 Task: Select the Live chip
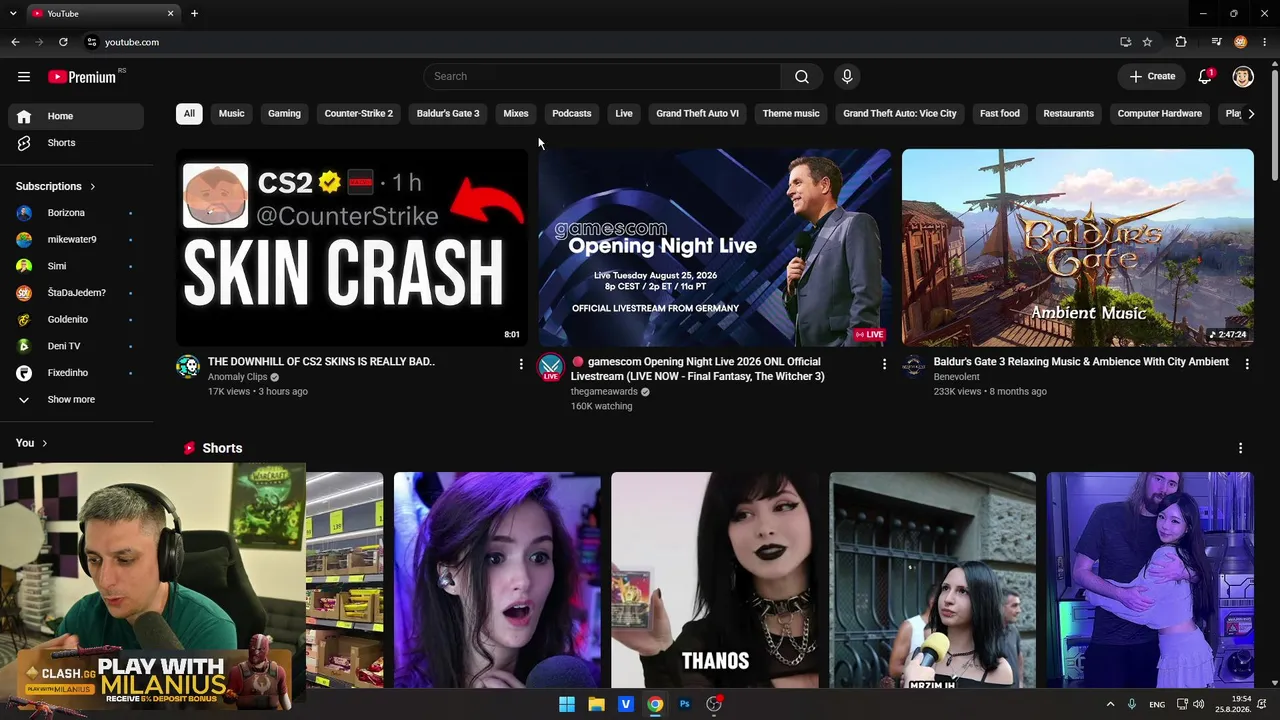pos(624,113)
